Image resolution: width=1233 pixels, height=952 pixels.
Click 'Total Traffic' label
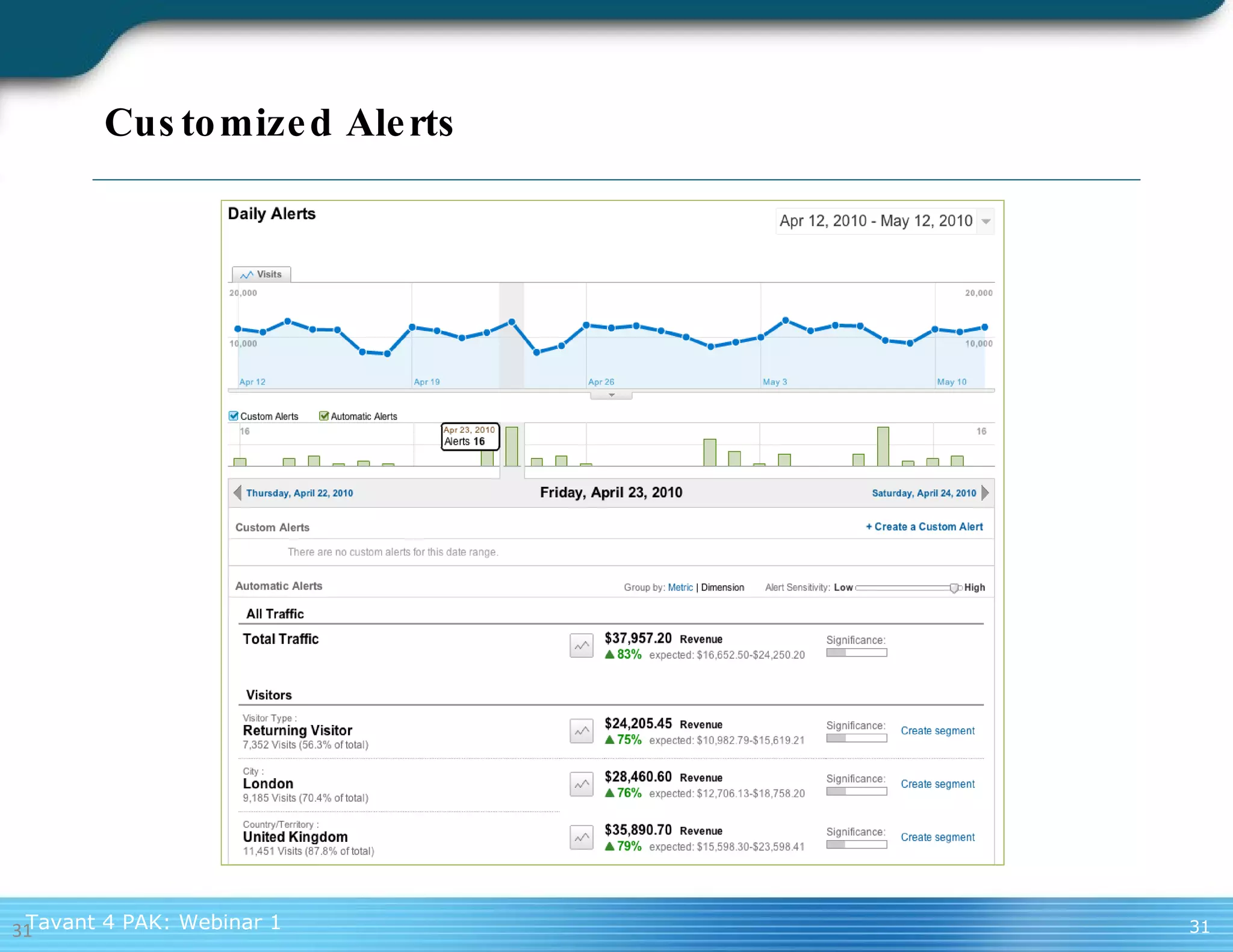[x=281, y=639]
